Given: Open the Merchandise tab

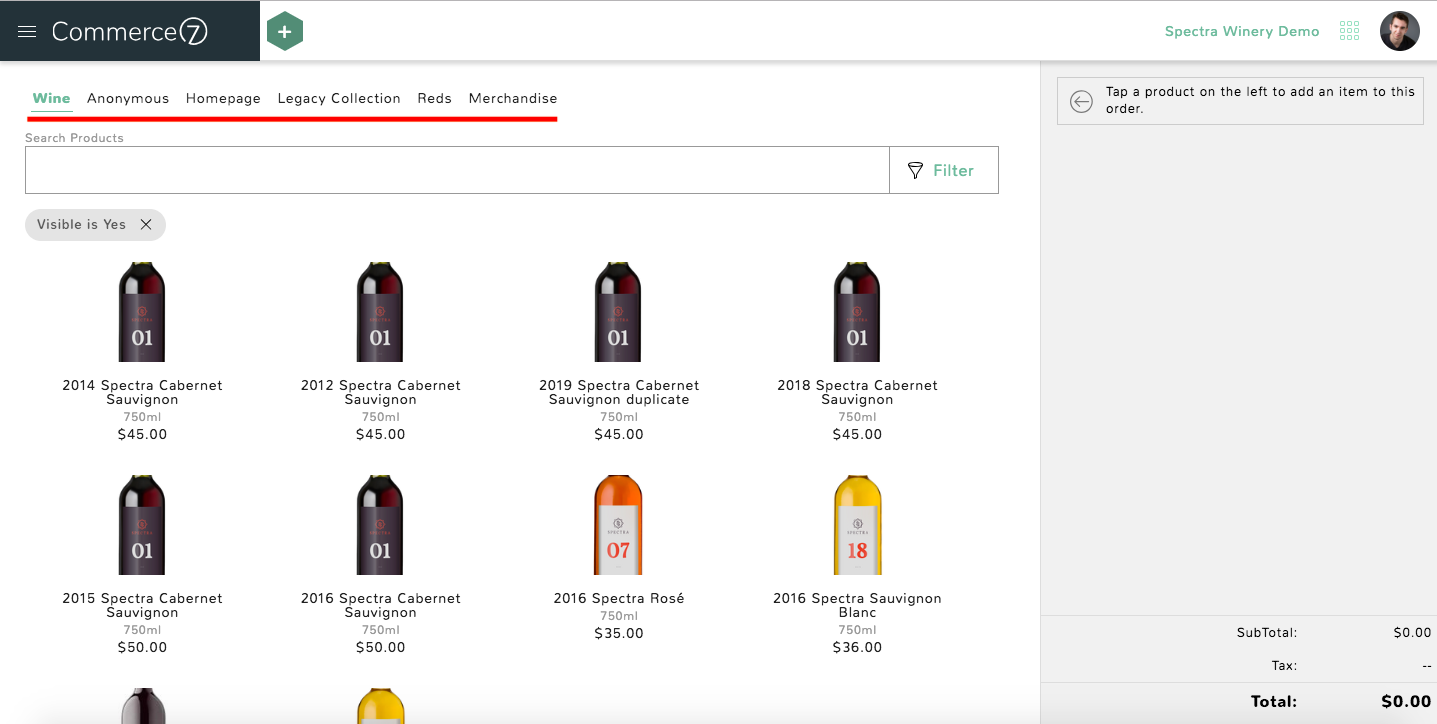Looking at the screenshot, I should tap(513, 98).
